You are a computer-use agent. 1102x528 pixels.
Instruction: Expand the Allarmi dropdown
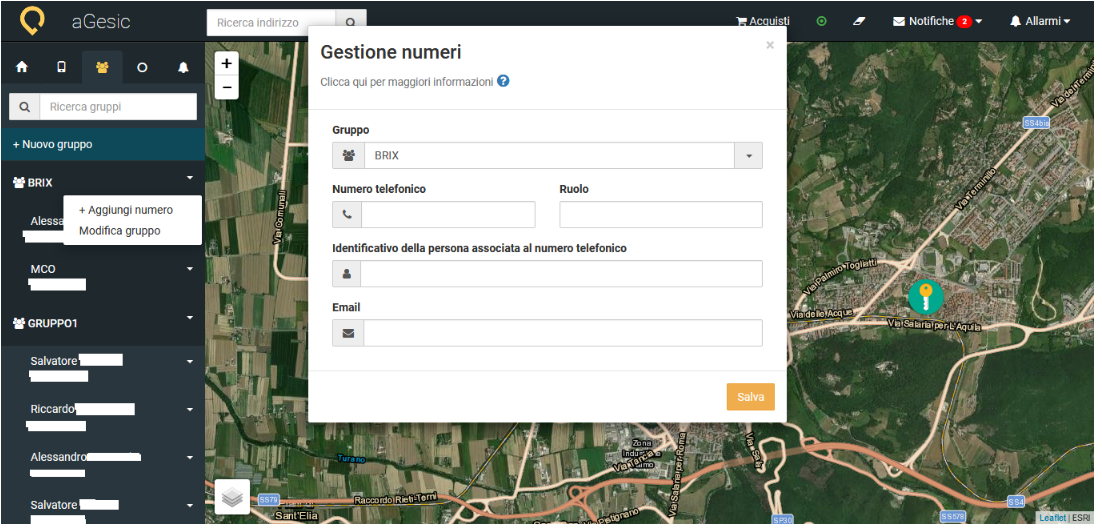click(x=1040, y=21)
